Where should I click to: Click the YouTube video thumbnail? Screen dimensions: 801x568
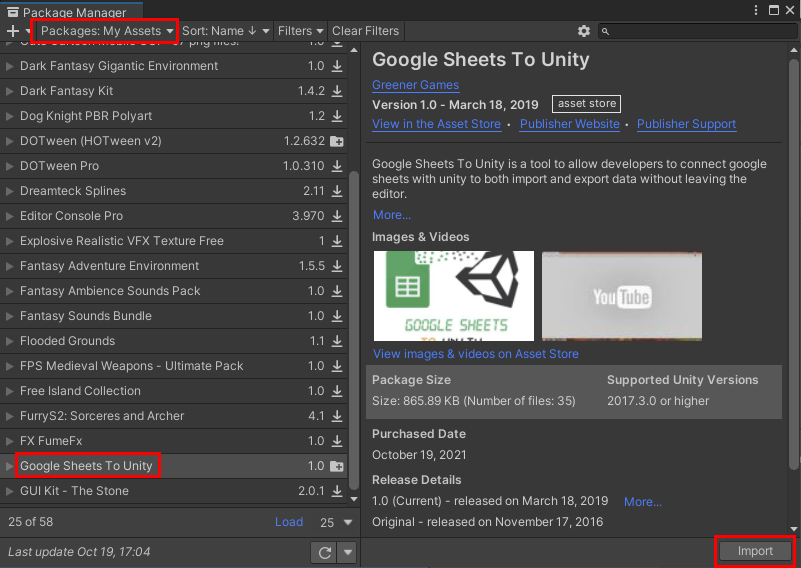point(622,296)
